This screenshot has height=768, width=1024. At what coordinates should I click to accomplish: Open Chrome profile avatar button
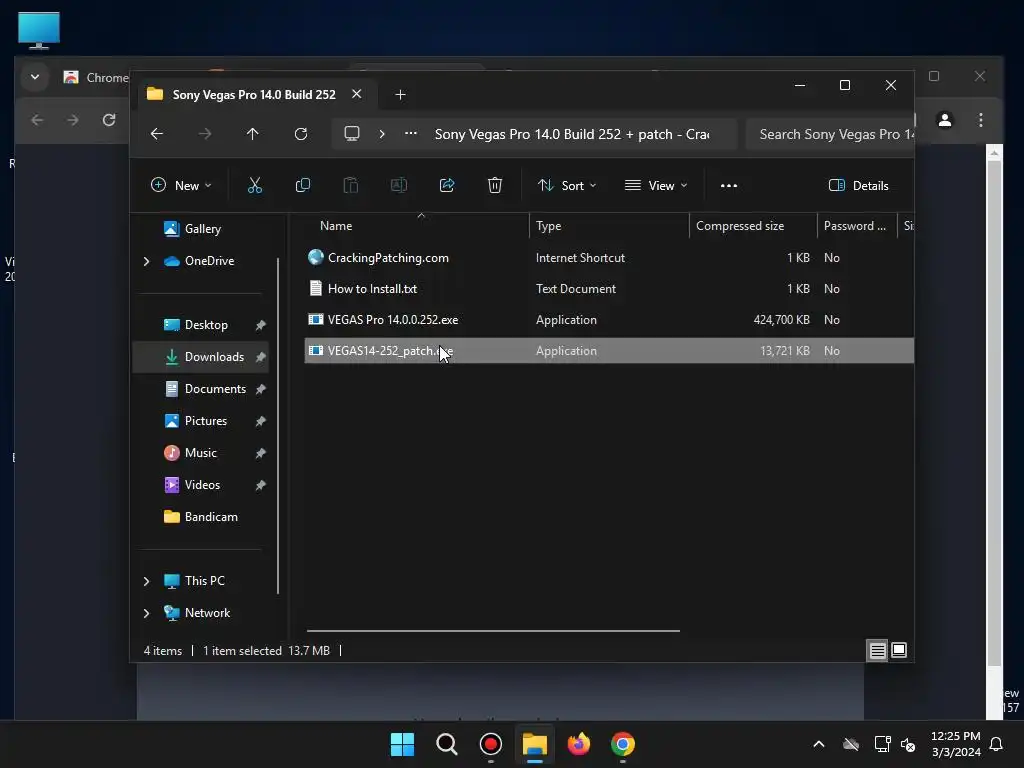tap(944, 120)
